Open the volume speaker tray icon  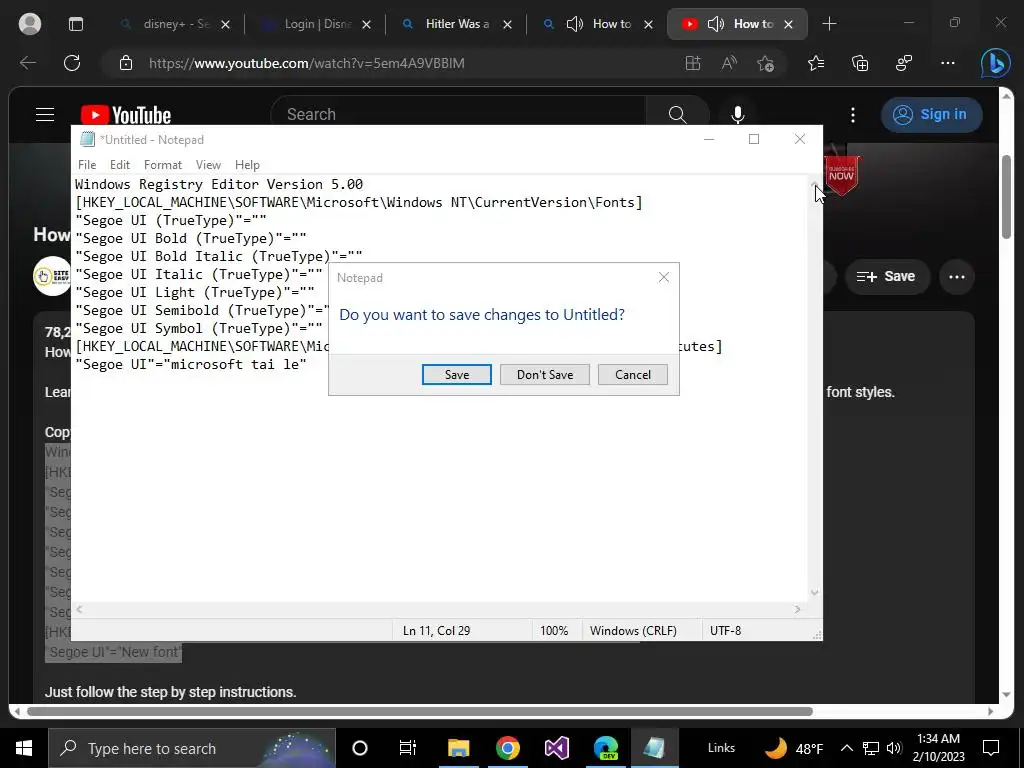tap(895, 748)
